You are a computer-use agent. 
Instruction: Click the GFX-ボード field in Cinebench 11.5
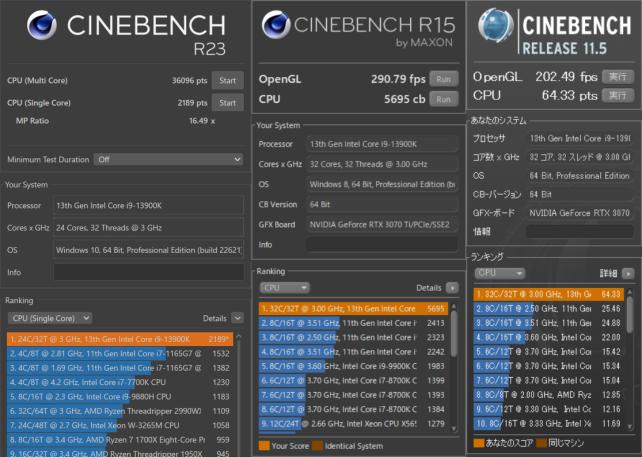[x=579, y=213]
